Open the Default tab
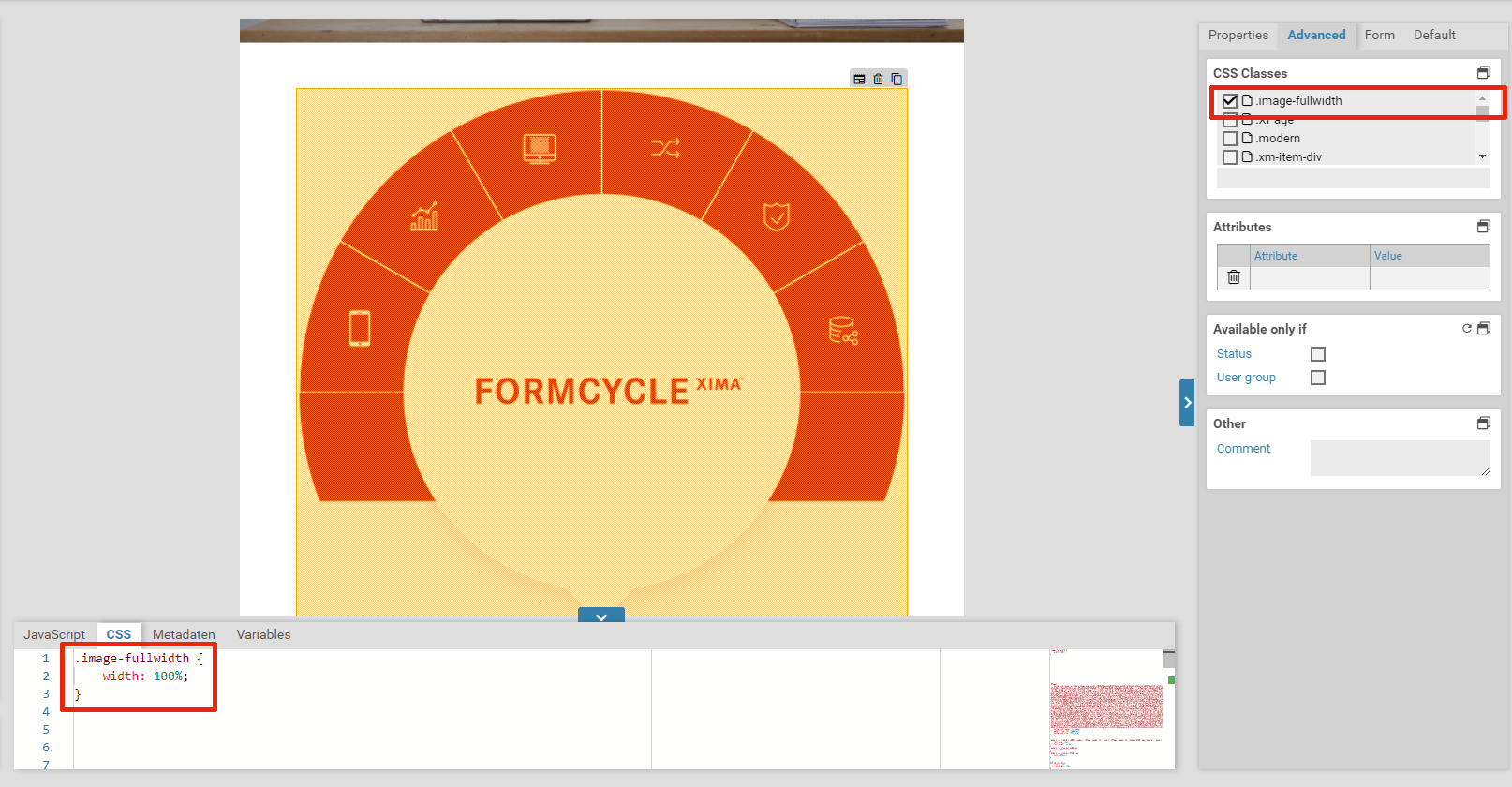 [x=1434, y=36]
